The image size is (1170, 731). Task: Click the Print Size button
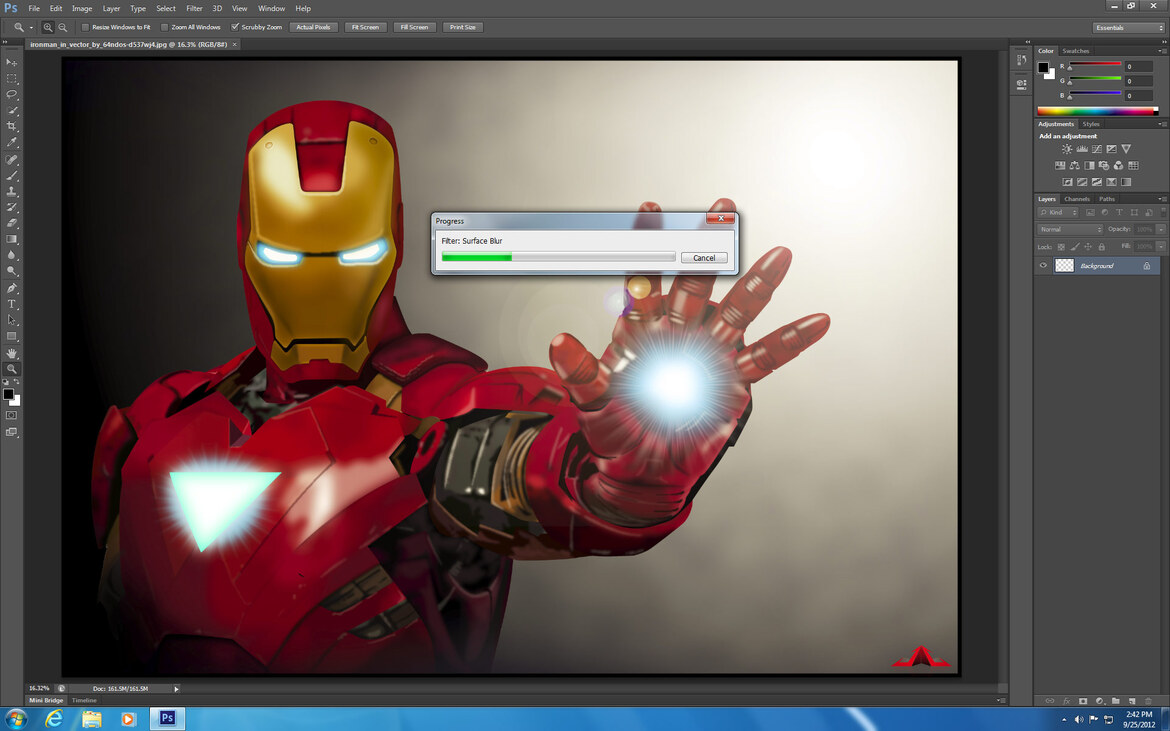point(463,28)
